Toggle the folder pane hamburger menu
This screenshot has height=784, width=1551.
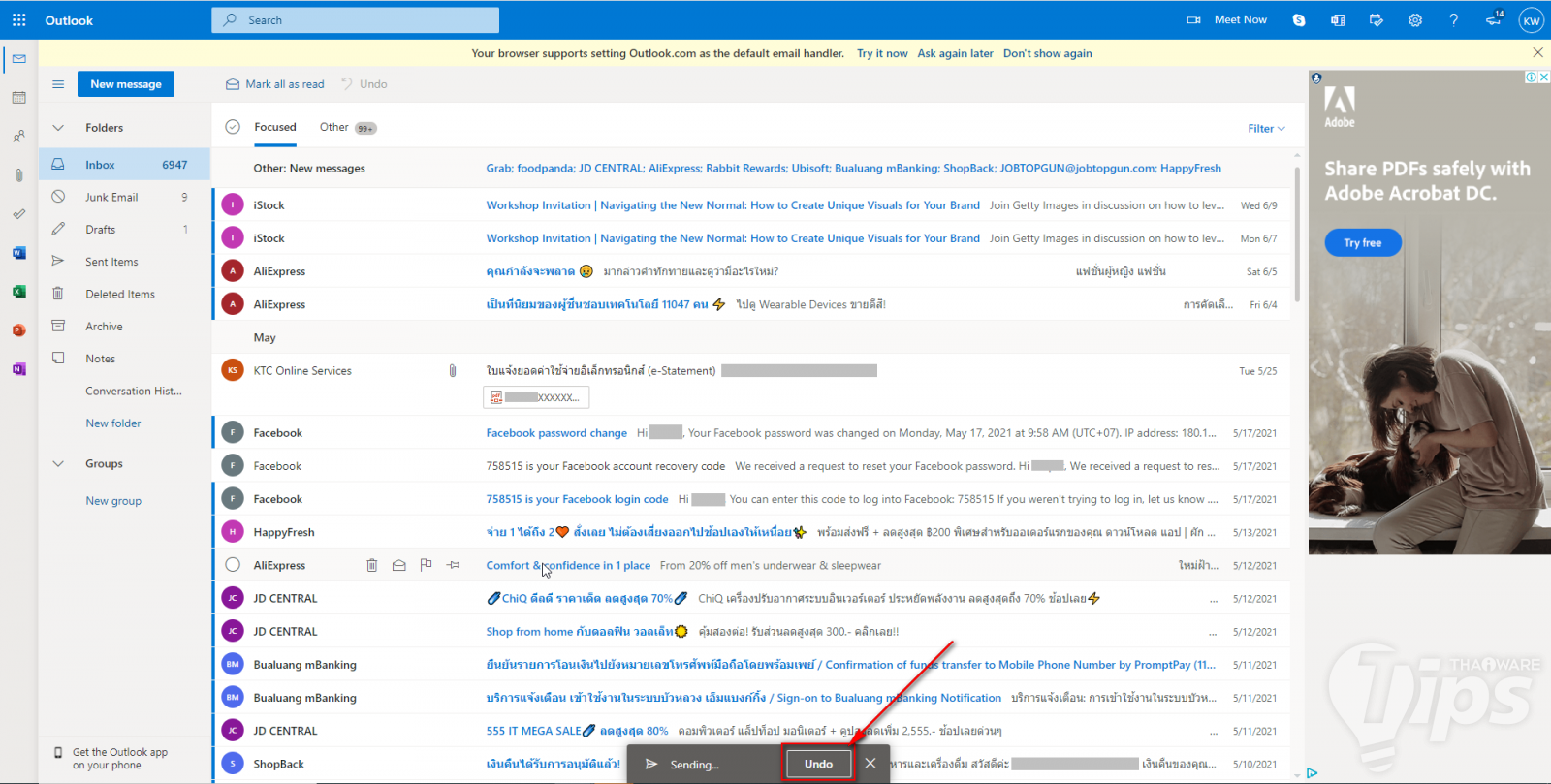[58, 84]
